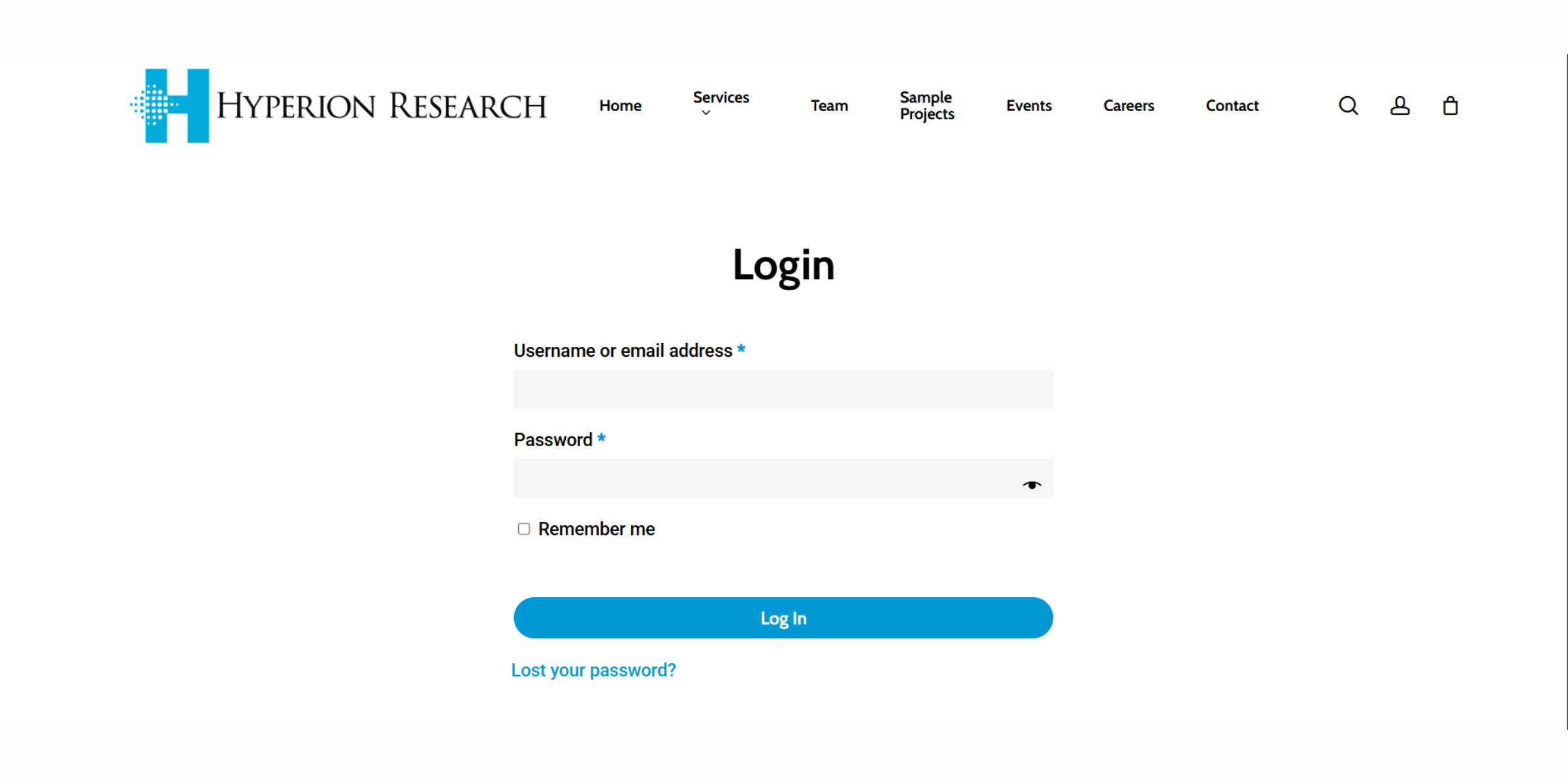Focus the username or email field
This screenshot has height=784, width=1568.
point(783,389)
